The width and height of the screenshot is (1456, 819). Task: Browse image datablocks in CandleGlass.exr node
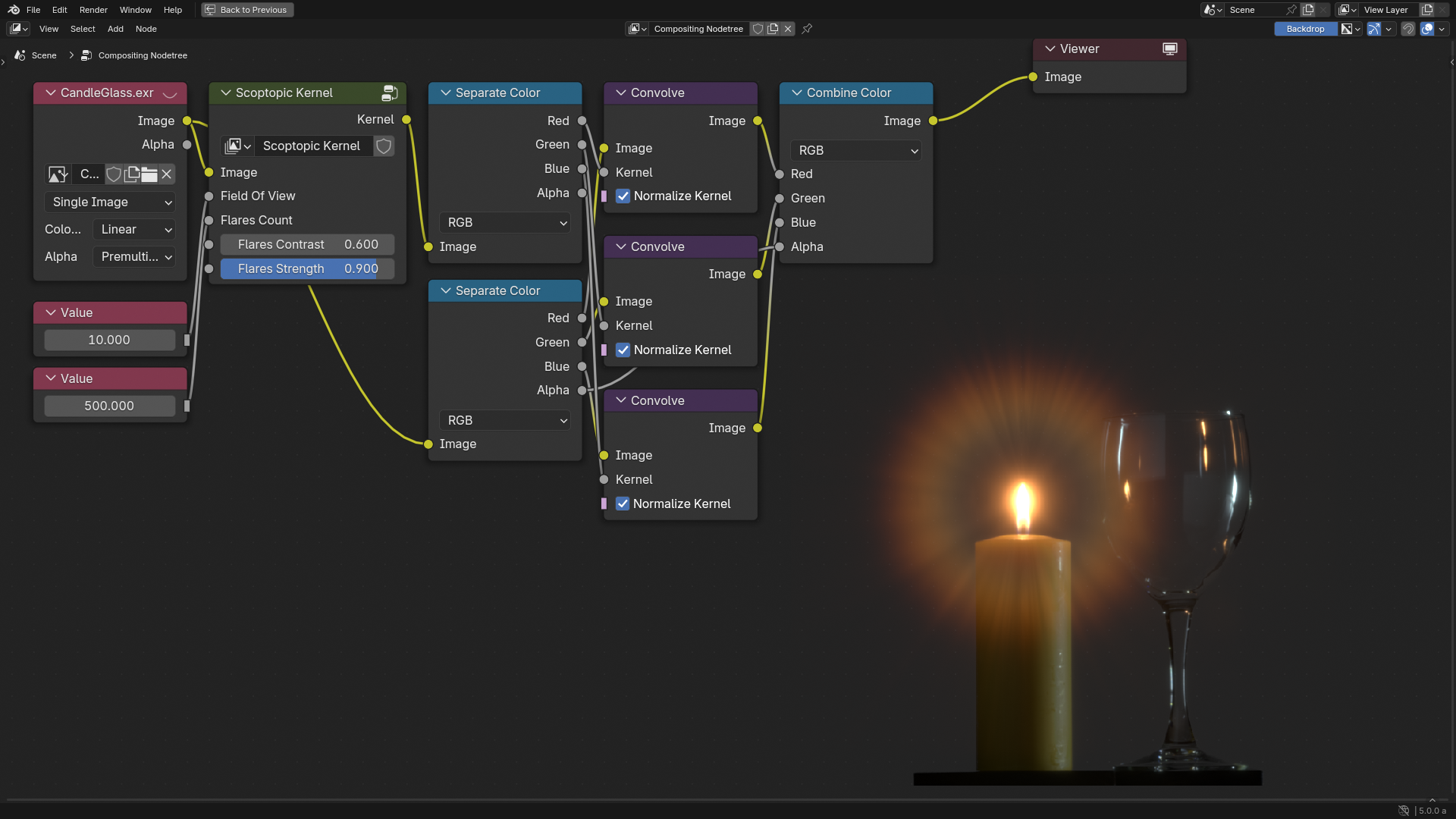pyautogui.click(x=58, y=174)
